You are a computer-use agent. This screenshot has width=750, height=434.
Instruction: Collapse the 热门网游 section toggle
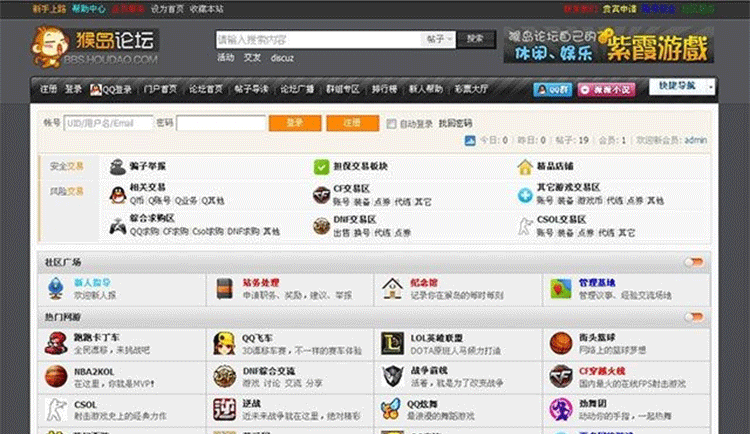pyautogui.click(x=694, y=317)
